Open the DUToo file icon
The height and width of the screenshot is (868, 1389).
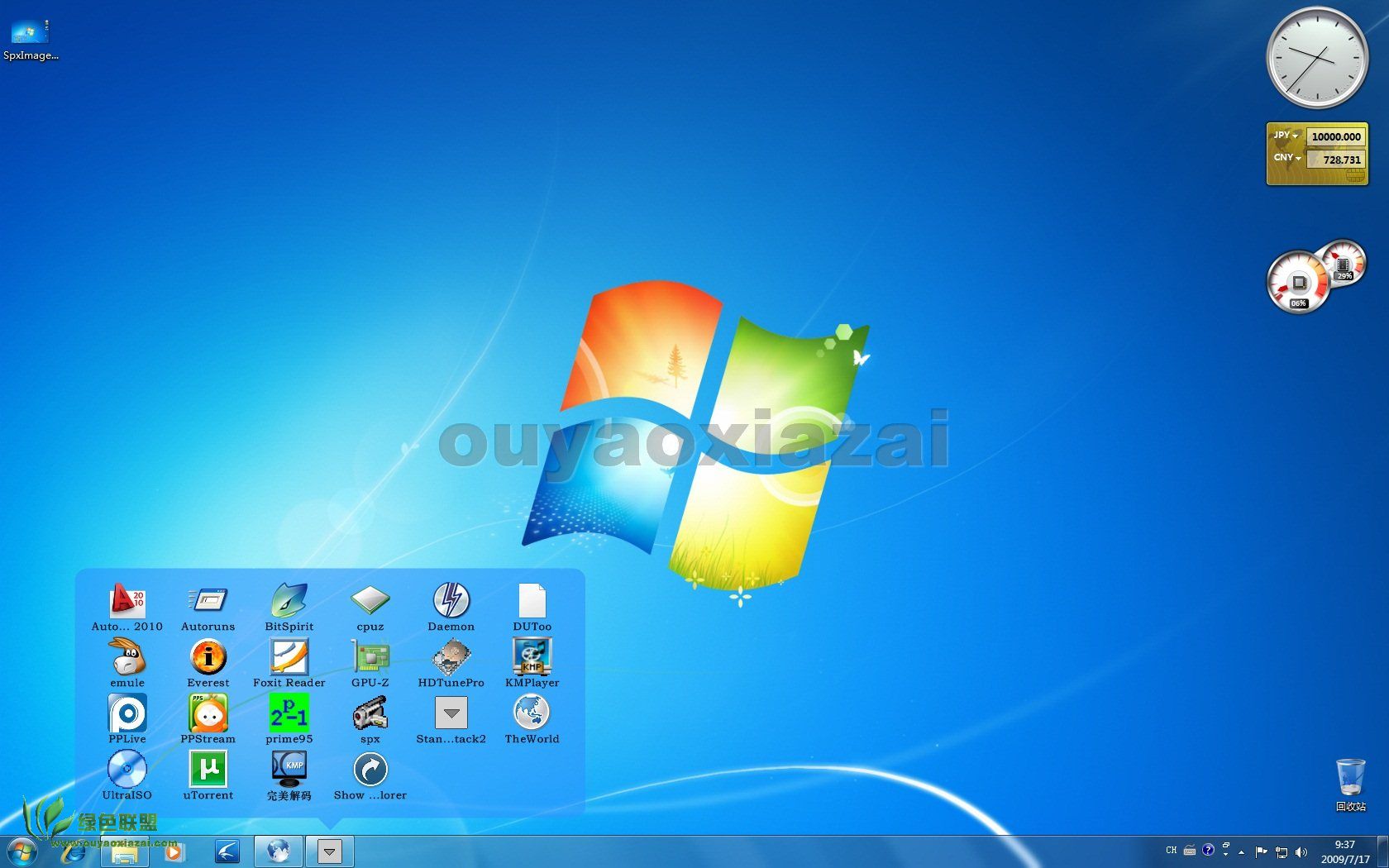click(532, 608)
